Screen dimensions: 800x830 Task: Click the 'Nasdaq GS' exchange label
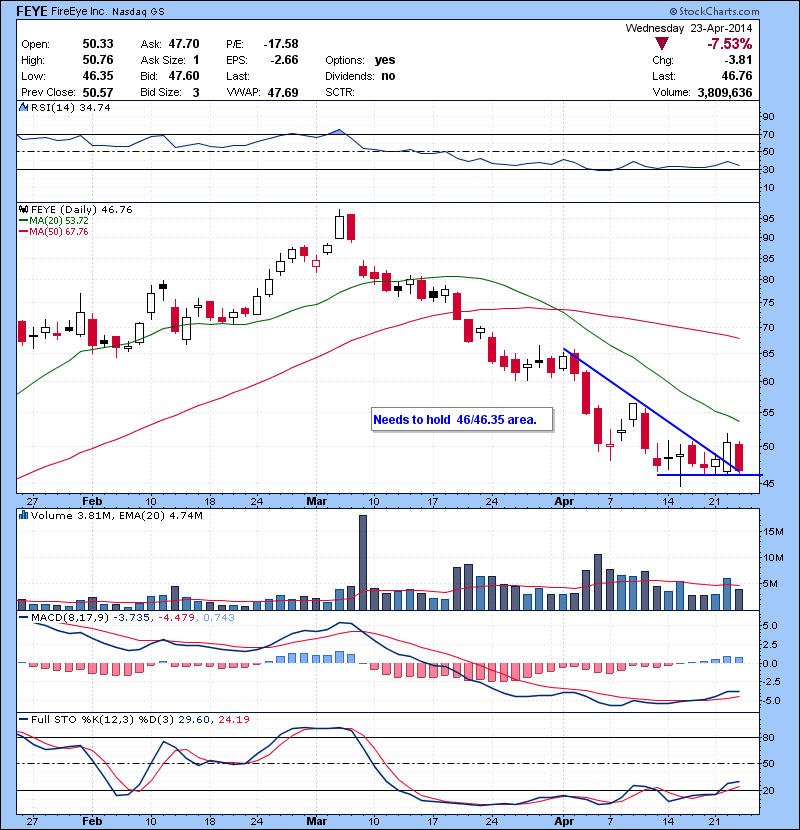(138, 12)
